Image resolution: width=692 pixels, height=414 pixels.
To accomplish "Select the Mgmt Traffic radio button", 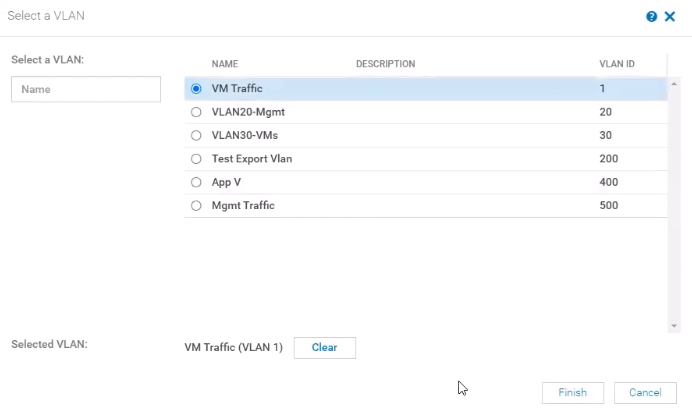I will [196, 206].
